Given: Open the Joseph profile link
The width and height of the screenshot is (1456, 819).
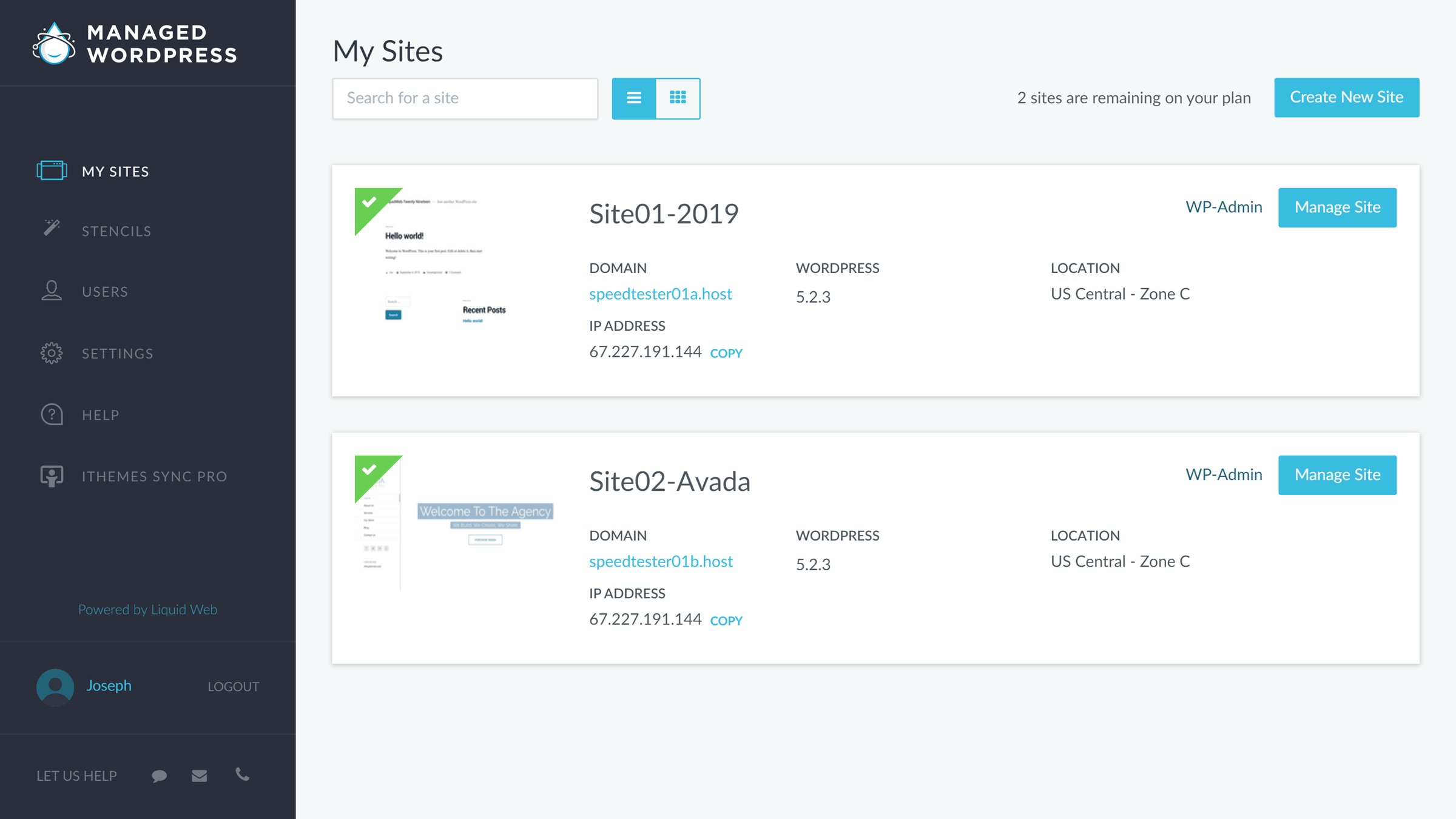Looking at the screenshot, I should point(109,686).
